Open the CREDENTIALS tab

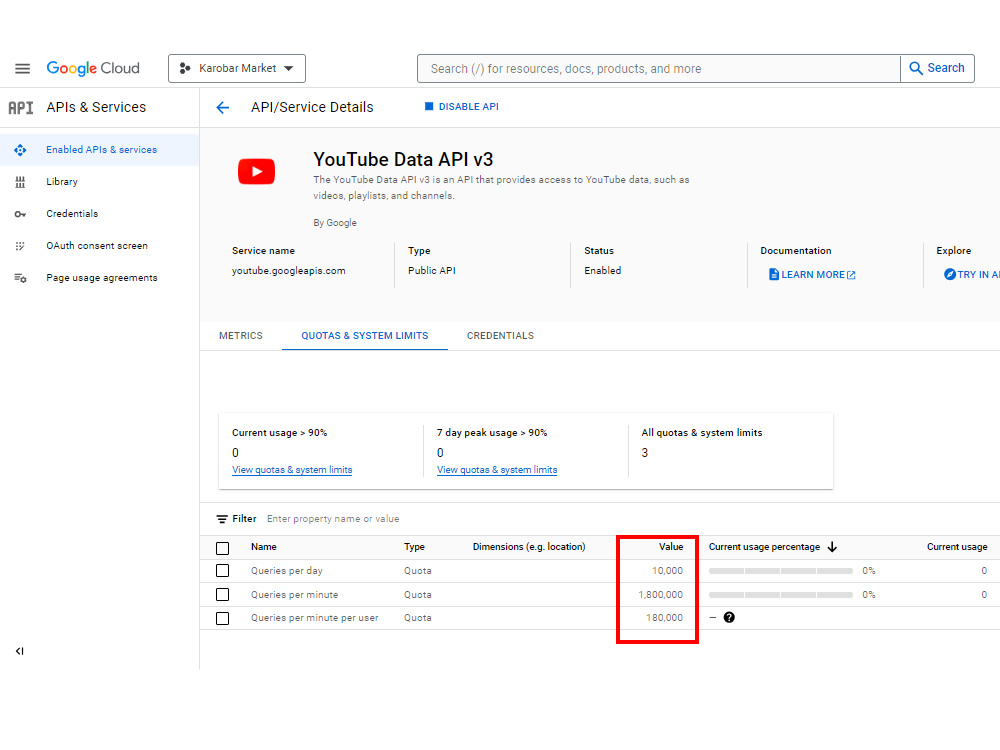coord(500,335)
